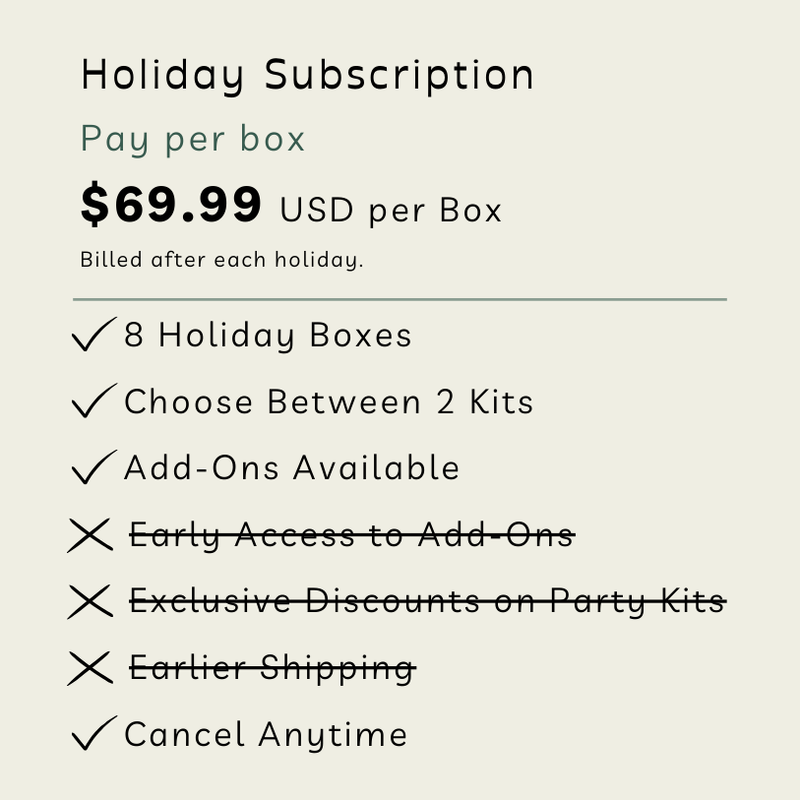Click the Holiday Subscription heading
The image size is (800, 800).
click(307, 76)
